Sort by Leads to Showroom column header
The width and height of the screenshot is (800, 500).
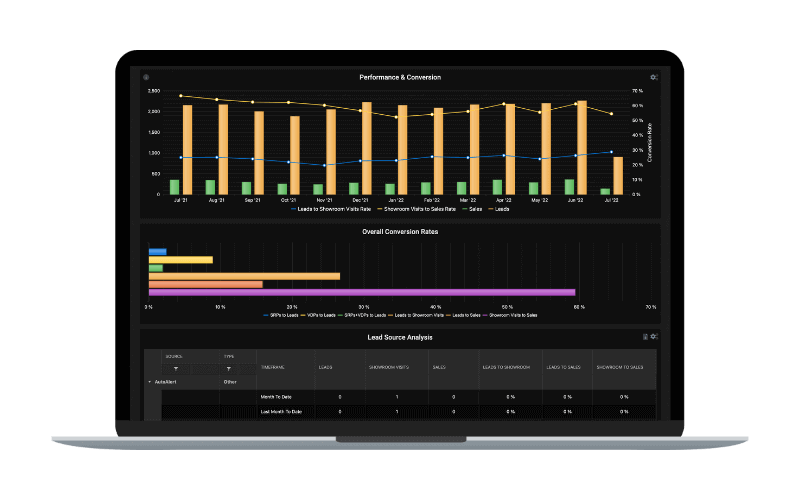point(506,367)
